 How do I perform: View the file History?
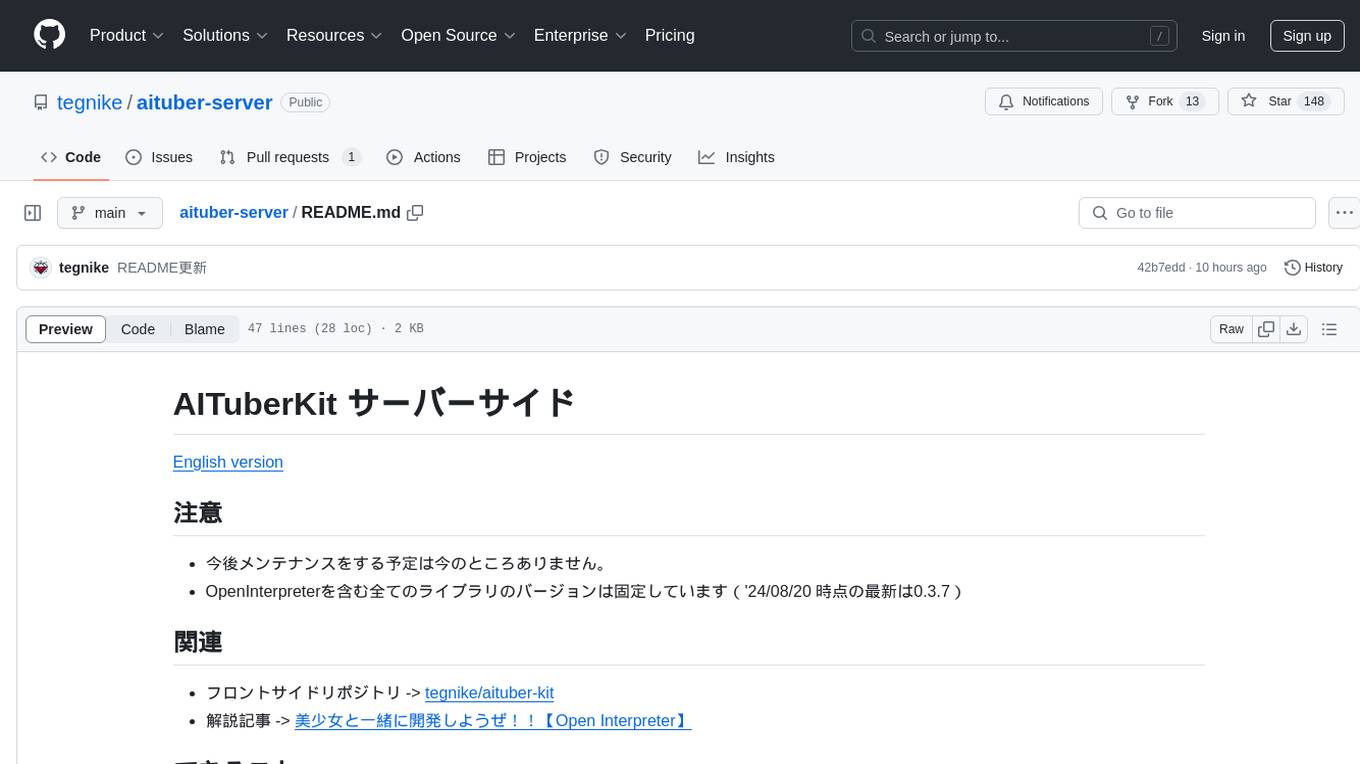(1313, 267)
